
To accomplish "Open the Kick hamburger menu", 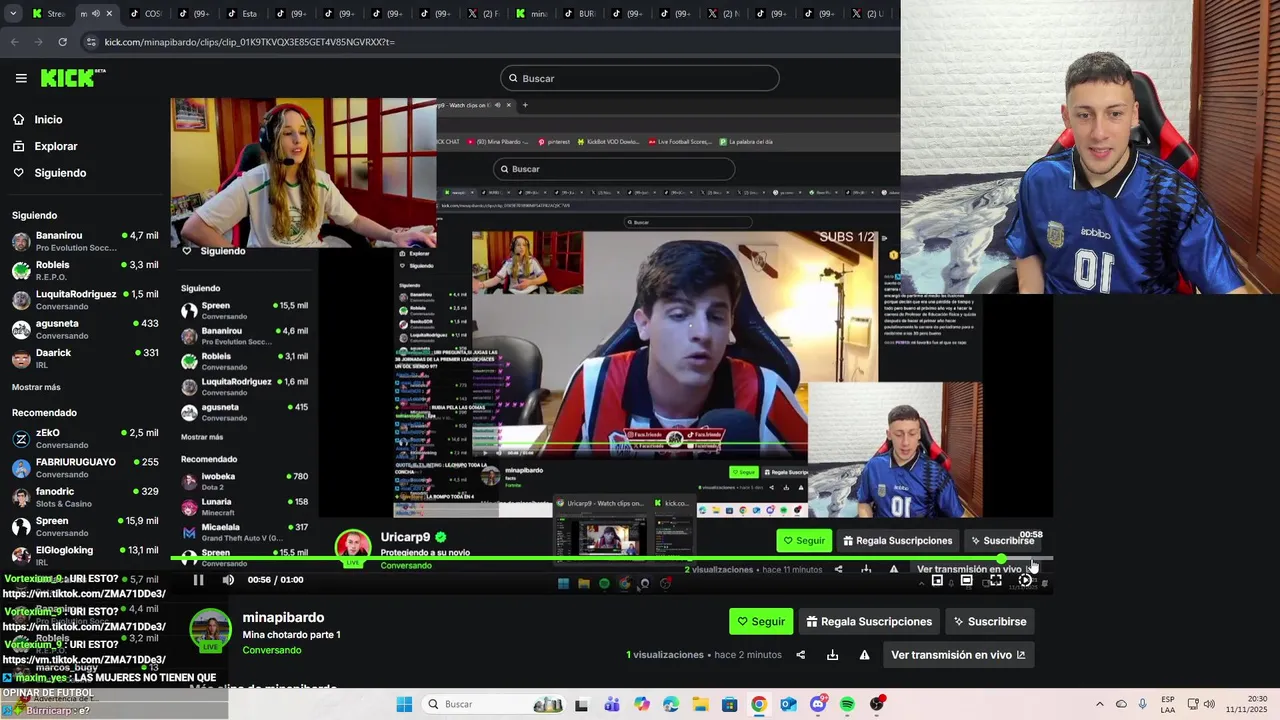I will [21, 78].
